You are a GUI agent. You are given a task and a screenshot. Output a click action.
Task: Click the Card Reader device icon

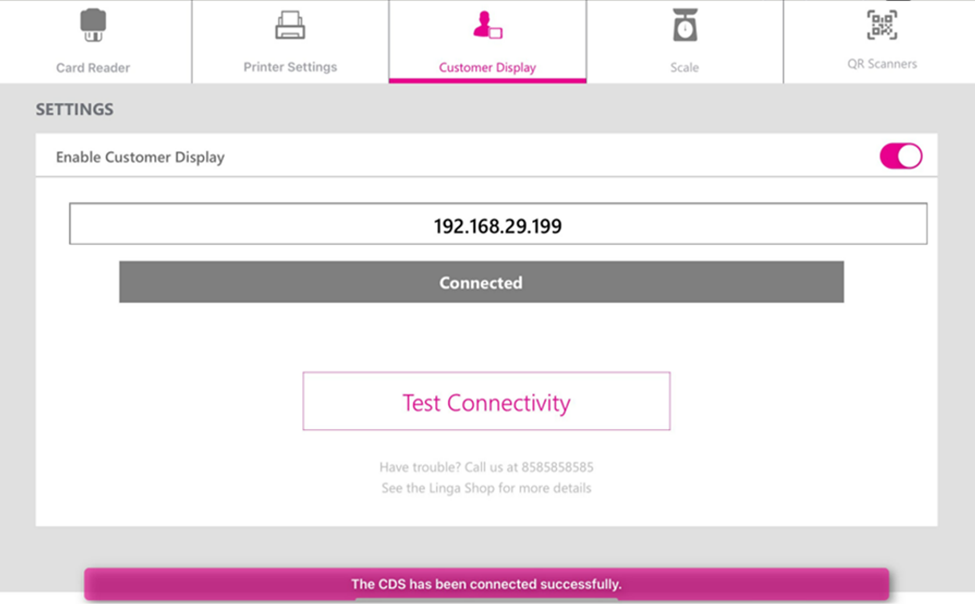point(93,25)
